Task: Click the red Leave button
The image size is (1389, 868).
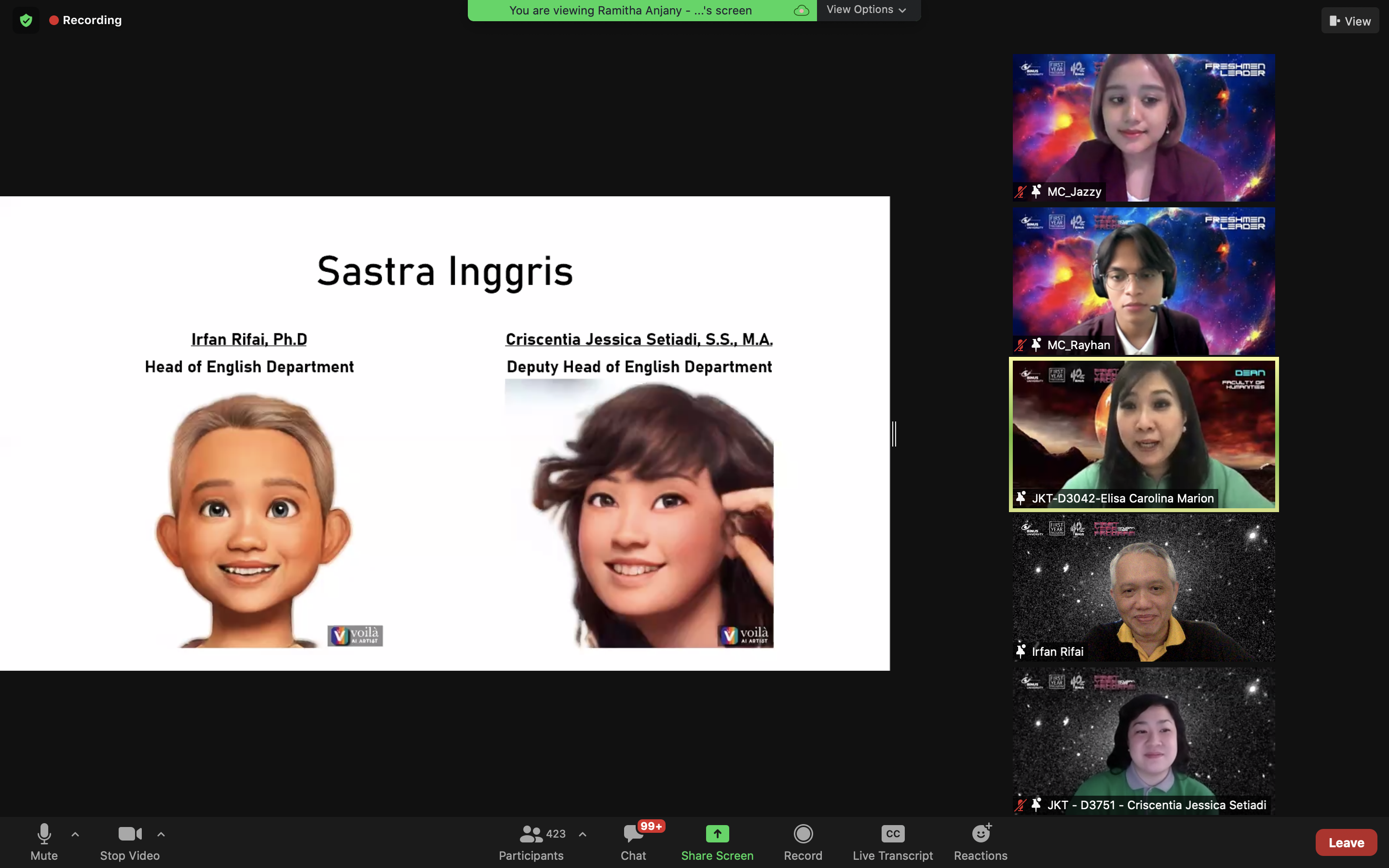Action: [x=1346, y=842]
